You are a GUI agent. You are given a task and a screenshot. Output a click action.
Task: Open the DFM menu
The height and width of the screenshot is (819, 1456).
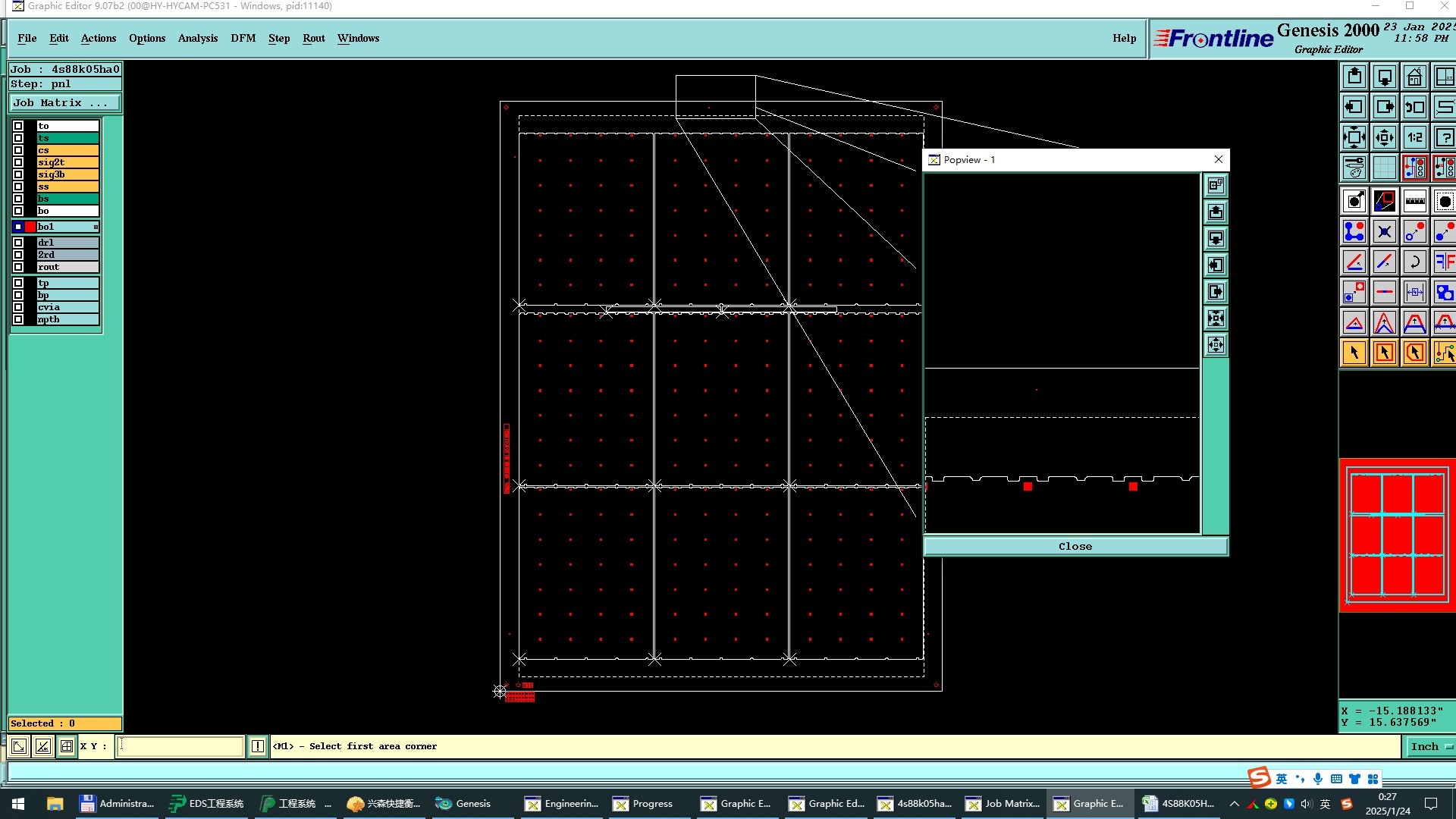pyautogui.click(x=243, y=38)
